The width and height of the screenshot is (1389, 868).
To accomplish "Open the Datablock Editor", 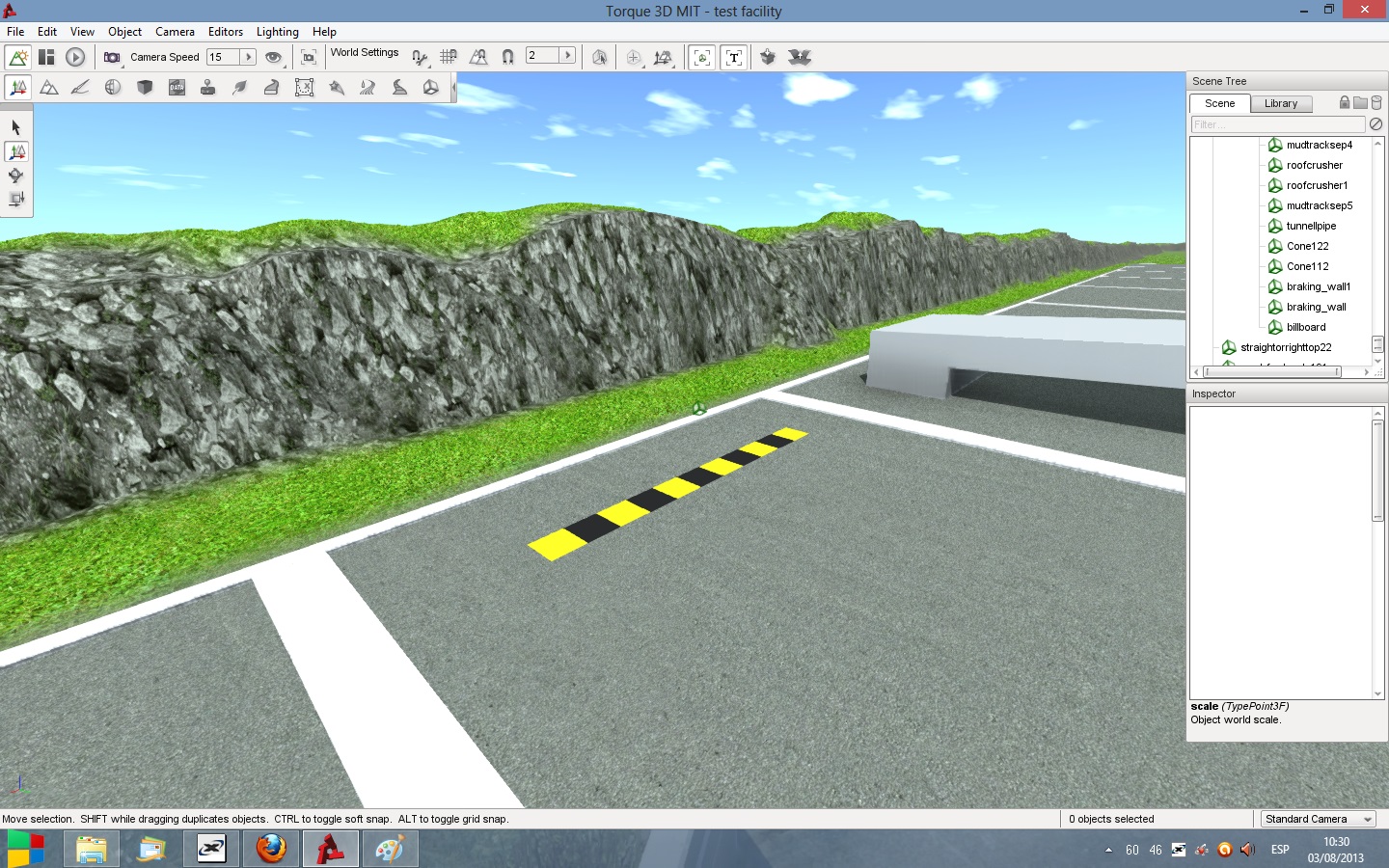I will pos(177,88).
